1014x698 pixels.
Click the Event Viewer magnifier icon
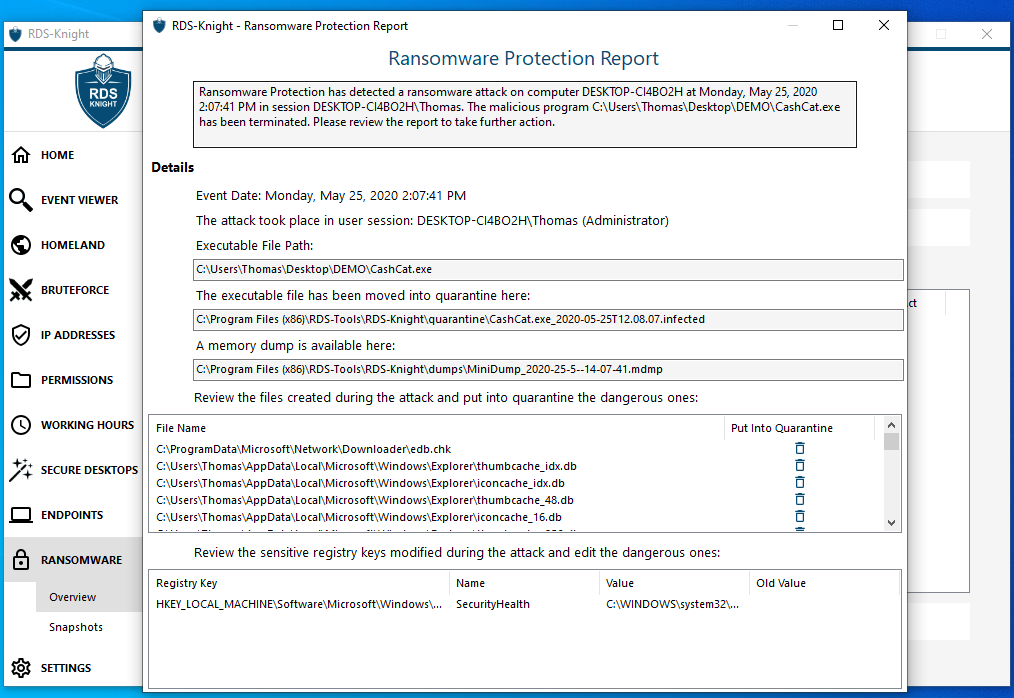(x=21, y=200)
